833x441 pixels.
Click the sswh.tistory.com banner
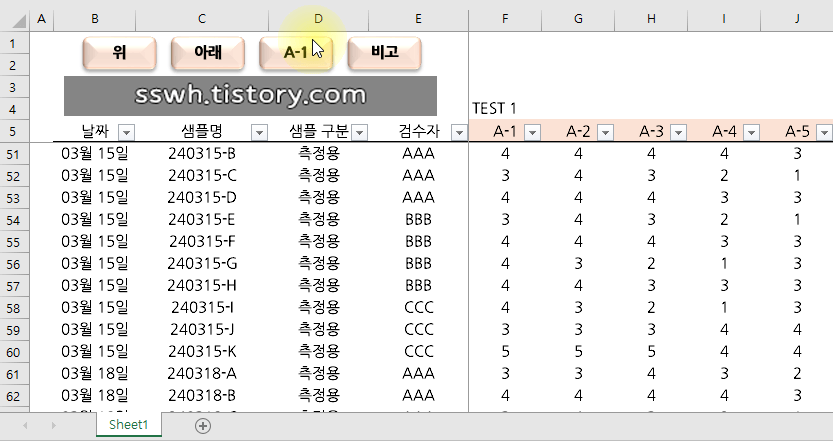[x=250, y=96]
